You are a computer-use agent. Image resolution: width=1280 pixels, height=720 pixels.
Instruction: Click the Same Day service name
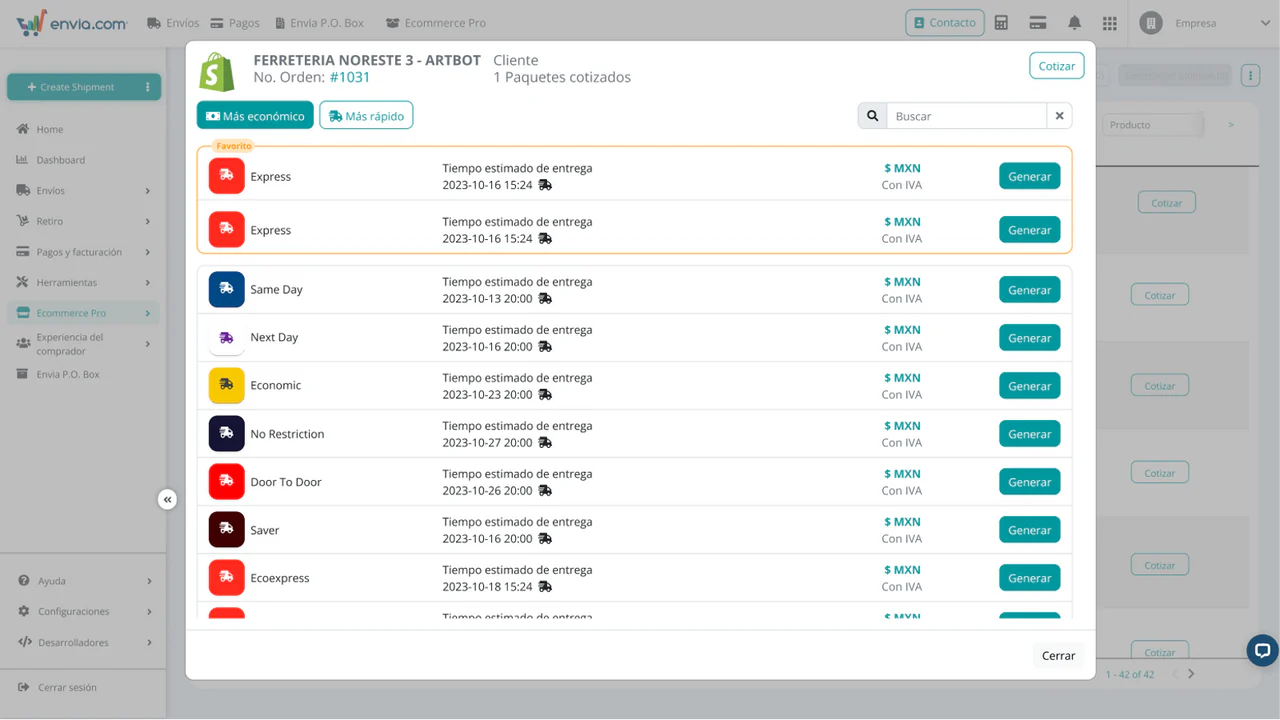point(276,290)
